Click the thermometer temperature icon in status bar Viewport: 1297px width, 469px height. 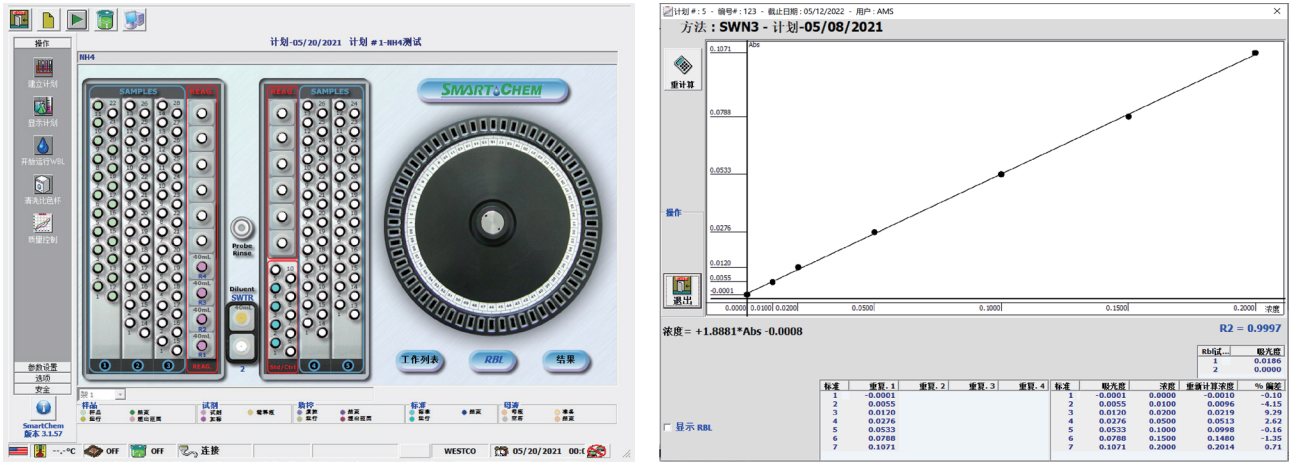click(x=40, y=451)
